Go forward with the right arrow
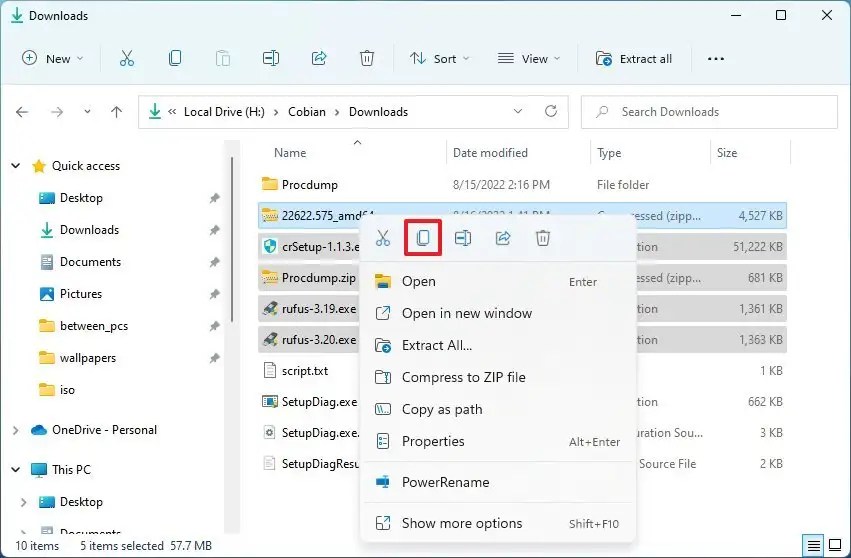Screen dimensions: 851x558 click(x=56, y=112)
